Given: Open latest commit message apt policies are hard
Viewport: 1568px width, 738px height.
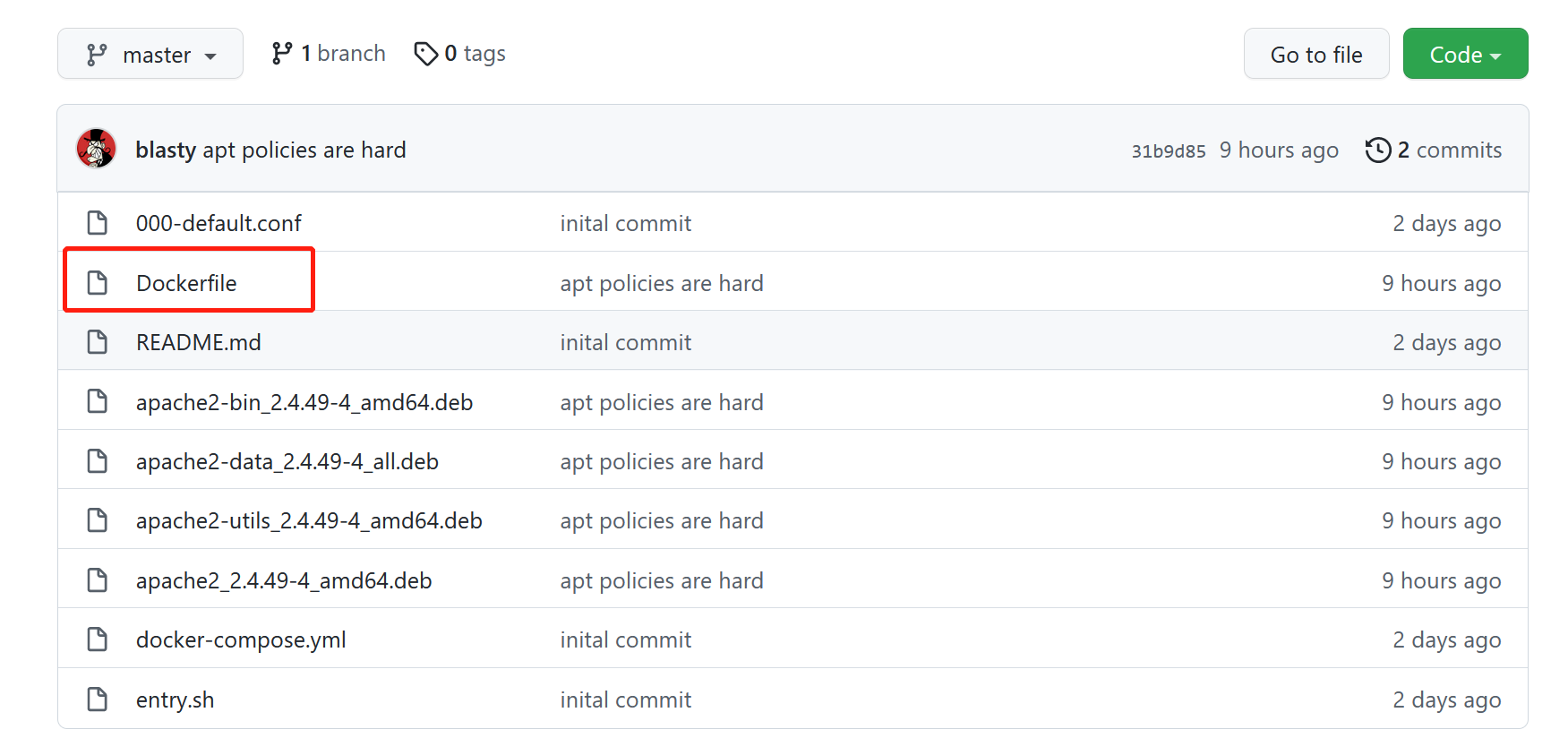Looking at the screenshot, I should 304,150.
